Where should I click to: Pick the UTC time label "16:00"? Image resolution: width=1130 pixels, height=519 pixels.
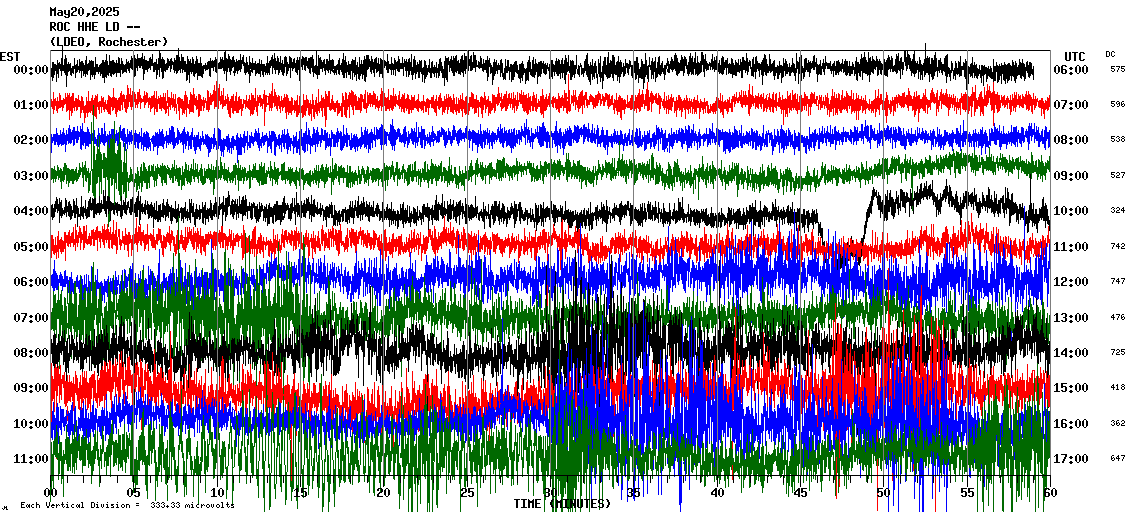click(x=1071, y=424)
